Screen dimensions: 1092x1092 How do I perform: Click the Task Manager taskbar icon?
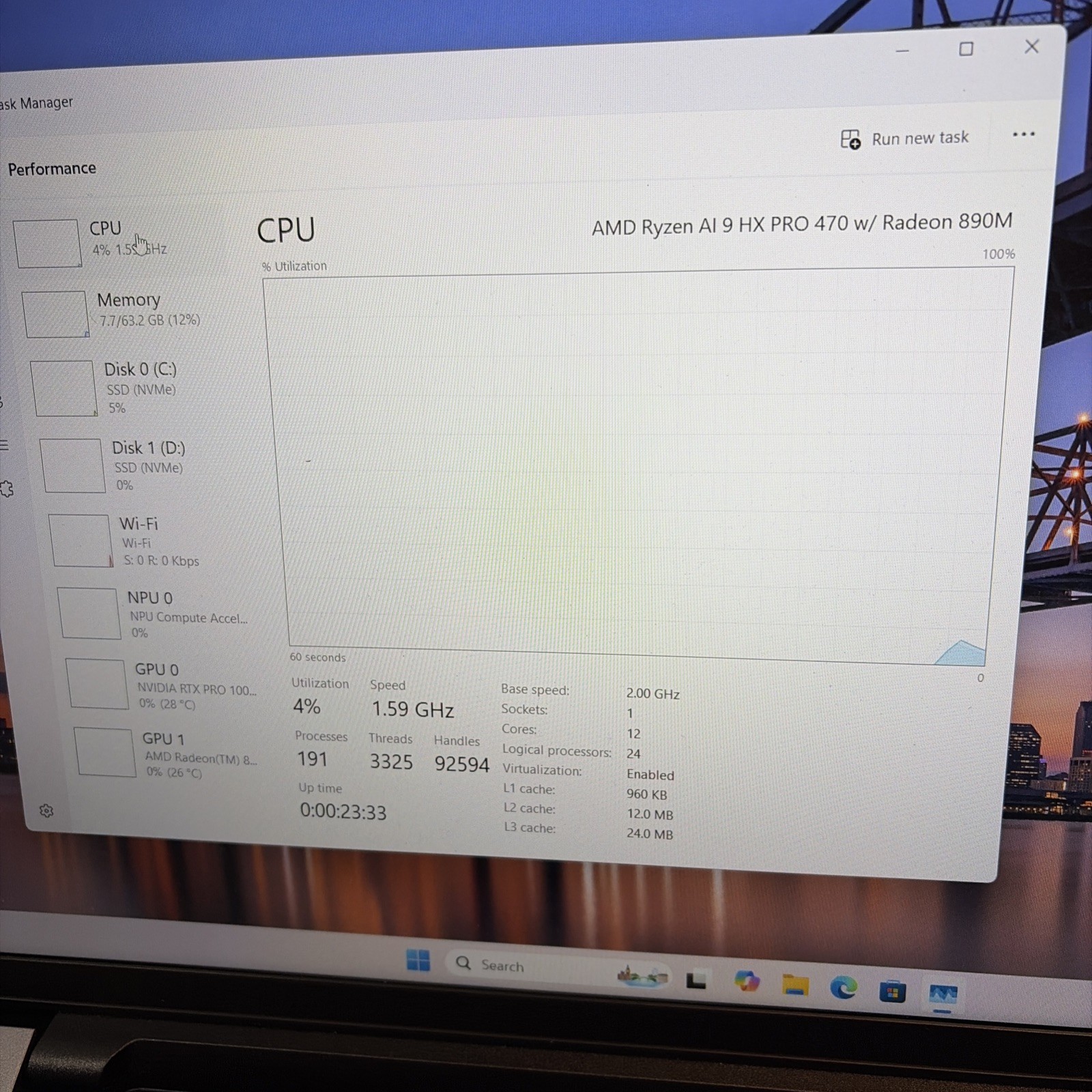pos(943,994)
